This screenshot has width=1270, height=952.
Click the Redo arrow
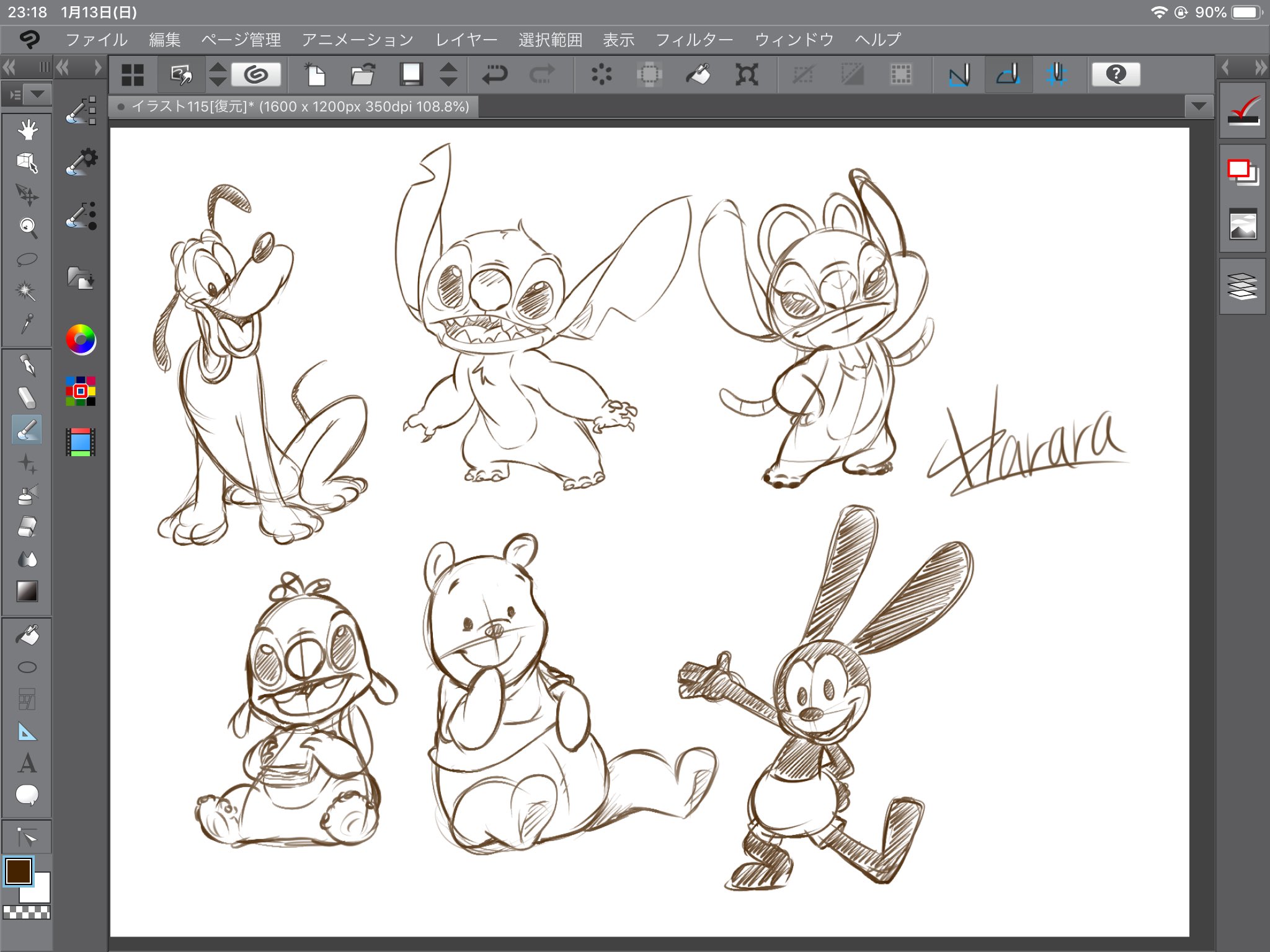click(x=542, y=74)
